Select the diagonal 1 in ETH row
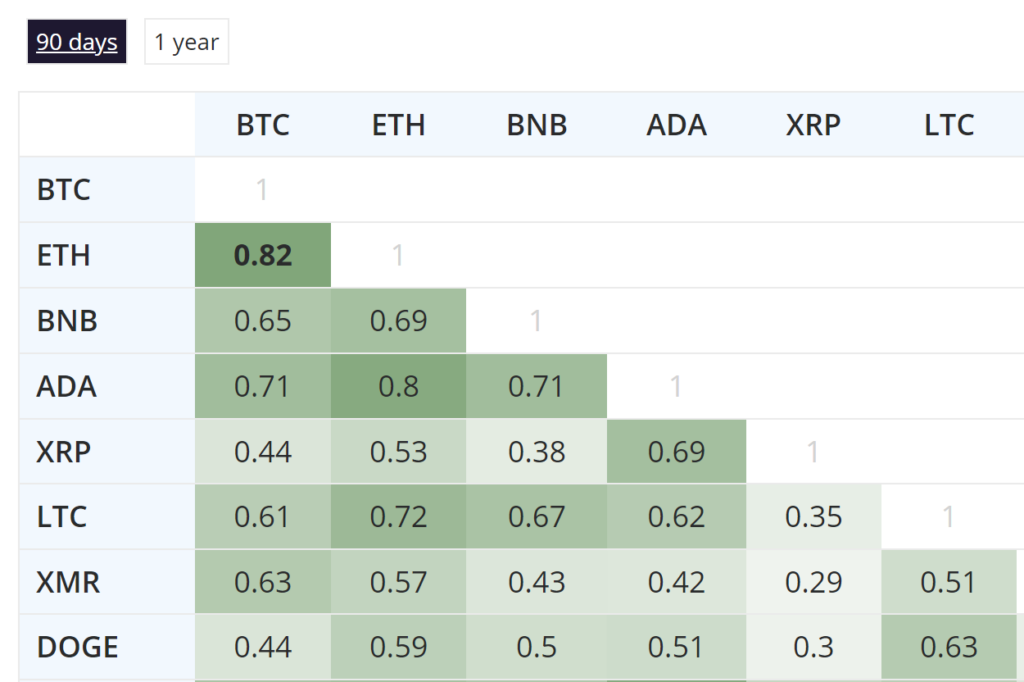Screen dimensions: 1024x682 (398, 255)
